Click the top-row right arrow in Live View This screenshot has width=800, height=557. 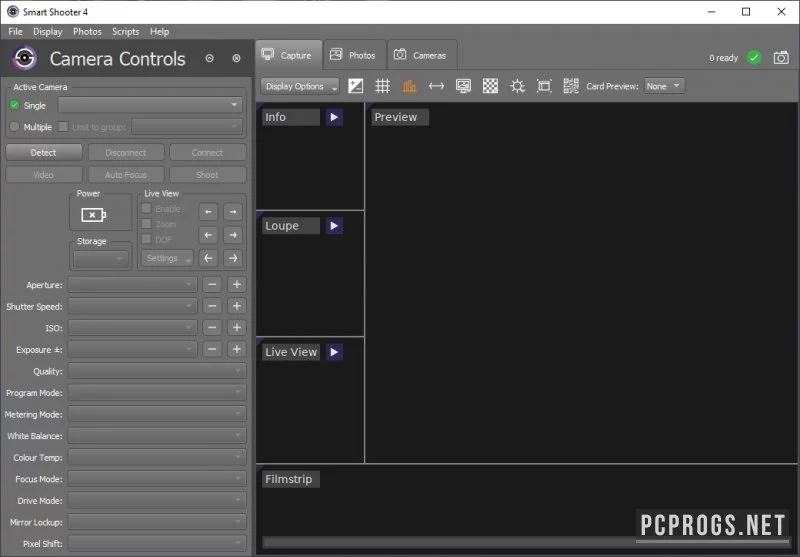point(233,212)
